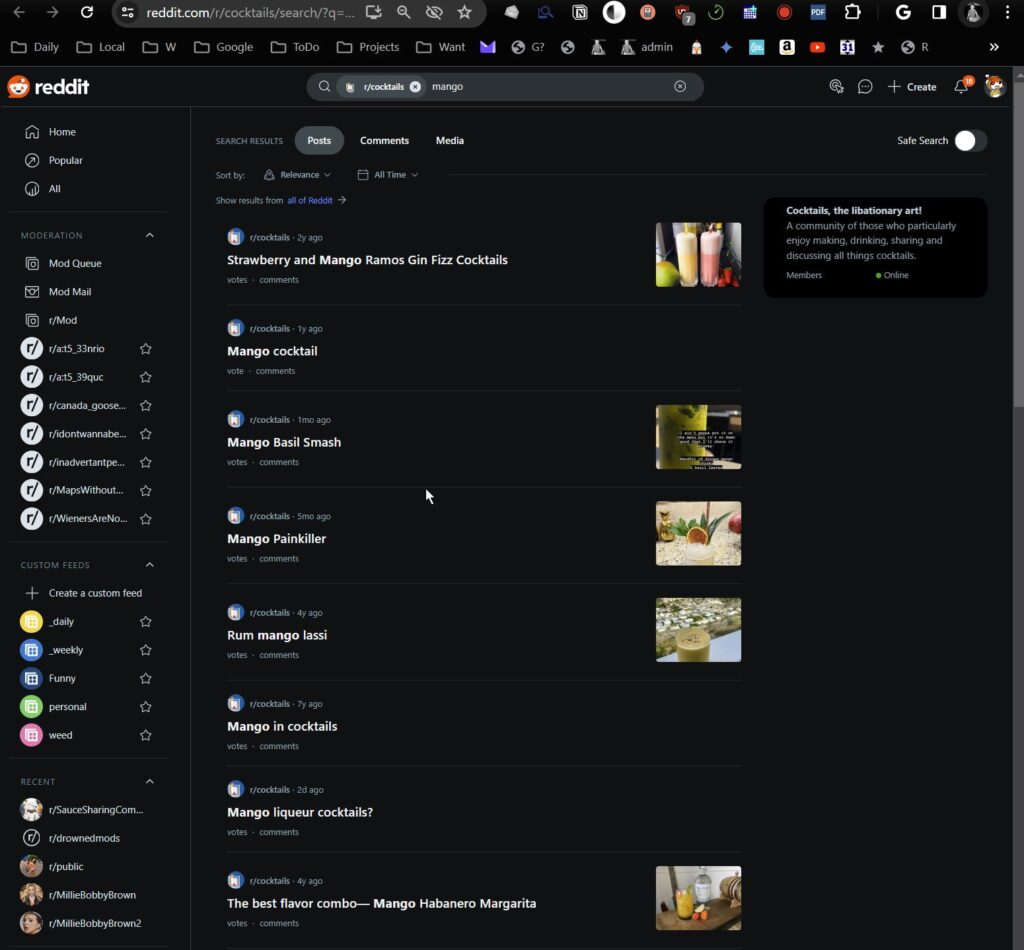Switch to the Media tab
Viewport: 1024px width, 950px height.
point(449,141)
